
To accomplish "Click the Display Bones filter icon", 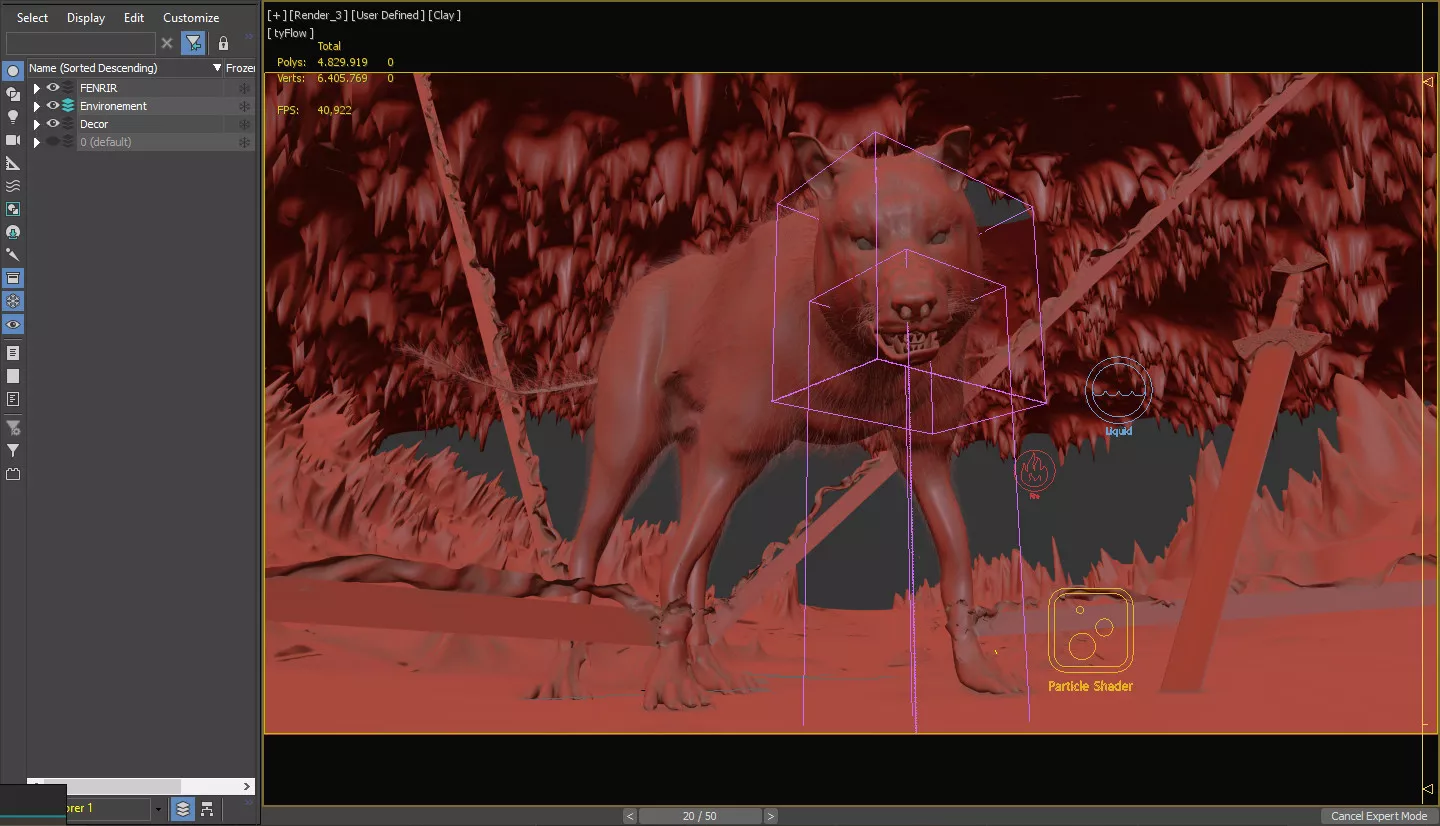I will (13, 256).
